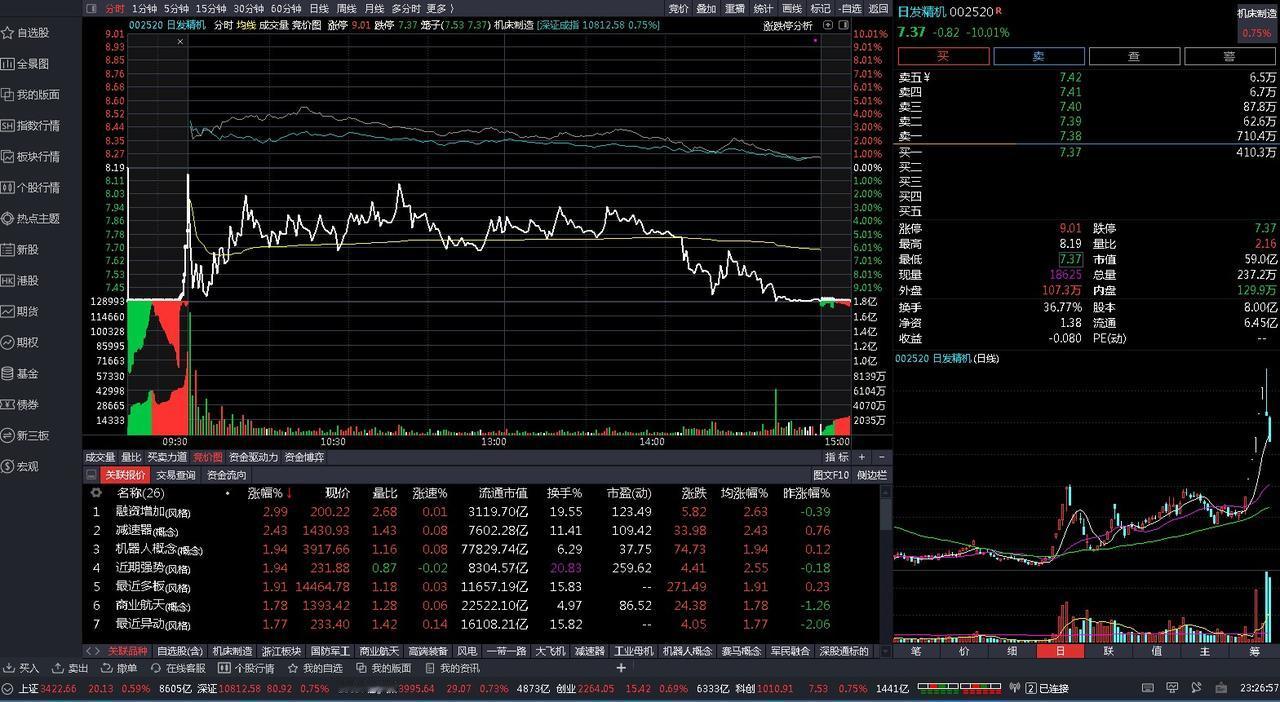The height and width of the screenshot is (702, 1280).
Task: Open the 热点主题 hot topics sidebar item
Action: click(x=30, y=219)
